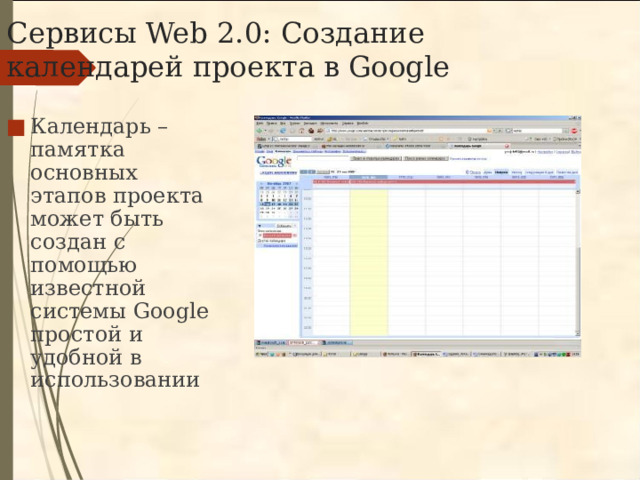Click the Календарь taskbar window button
Image resolution: width=640 pixels, height=480 pixels.
426,354
